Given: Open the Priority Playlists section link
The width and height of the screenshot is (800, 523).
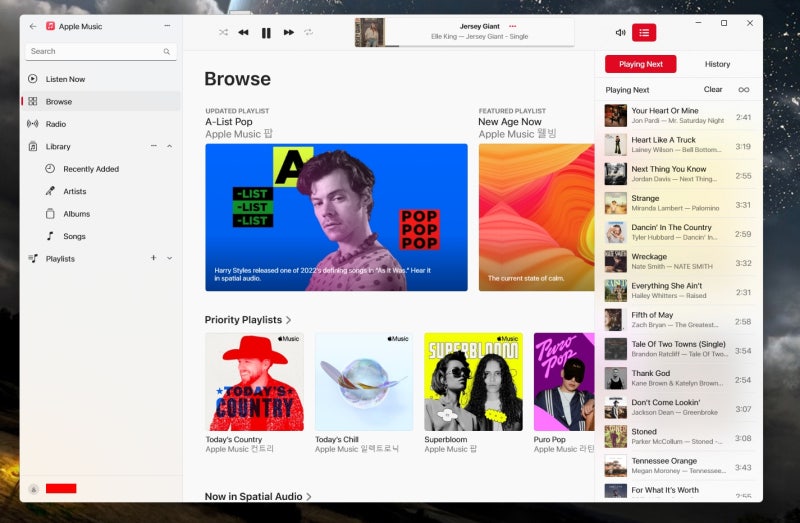Looking at the screenshot, I should (248, 320).
